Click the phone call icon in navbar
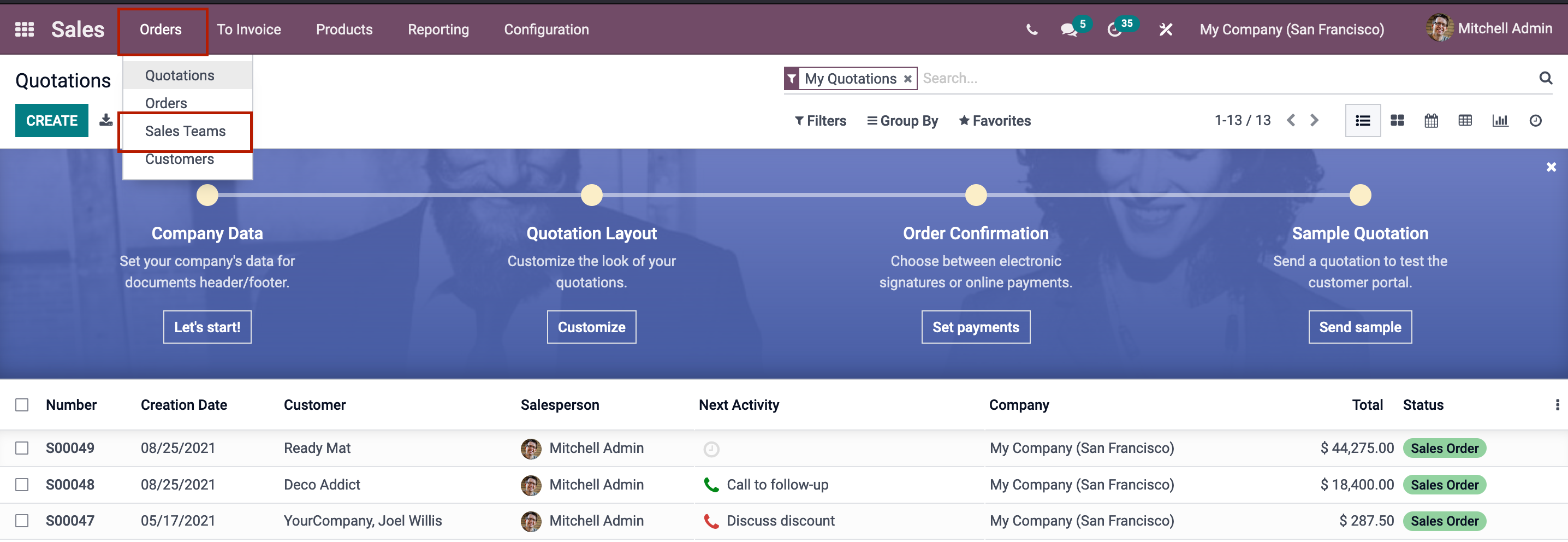Viewport: 1568px width, 542px height. (1031, 30)
